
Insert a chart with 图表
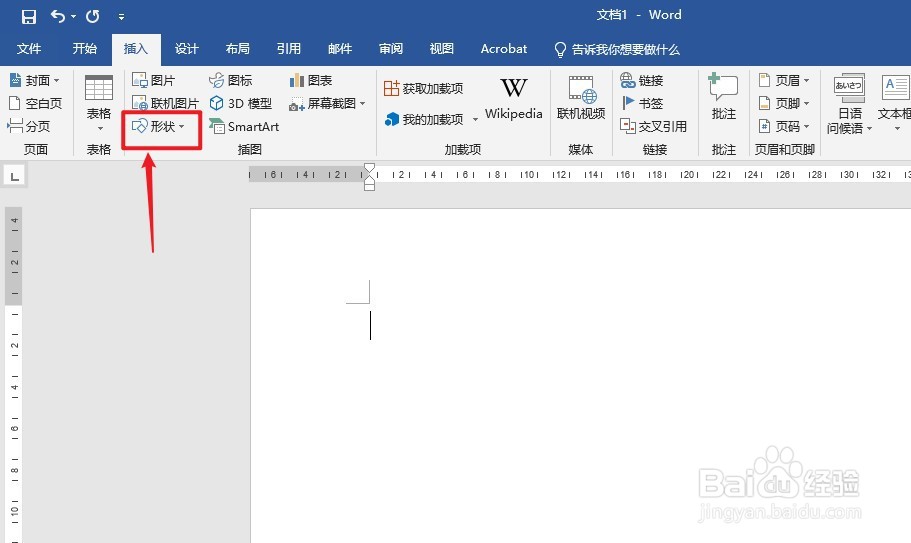coord(311,80)
